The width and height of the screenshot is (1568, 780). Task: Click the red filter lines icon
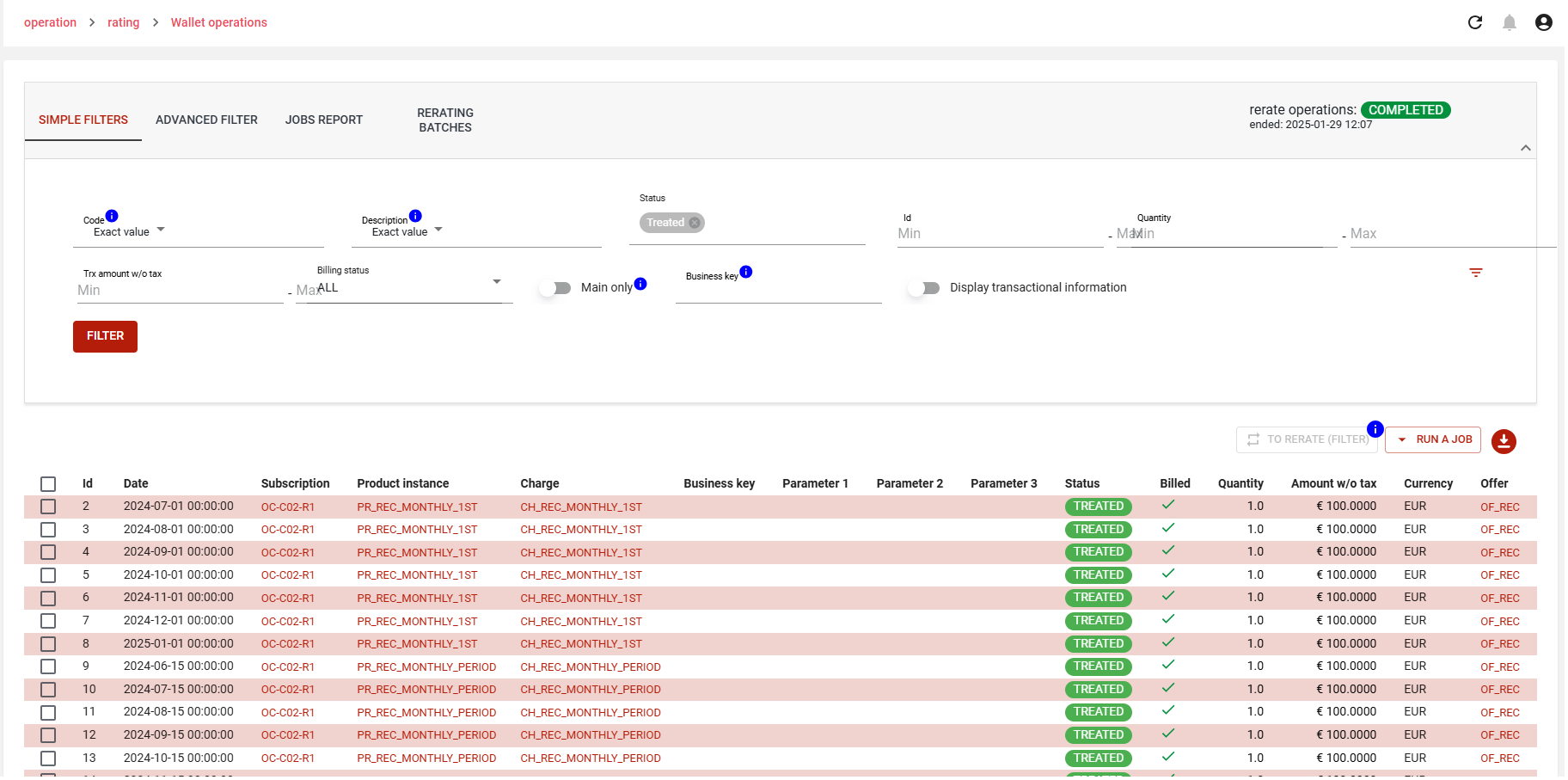click(x=1475, y=273)
